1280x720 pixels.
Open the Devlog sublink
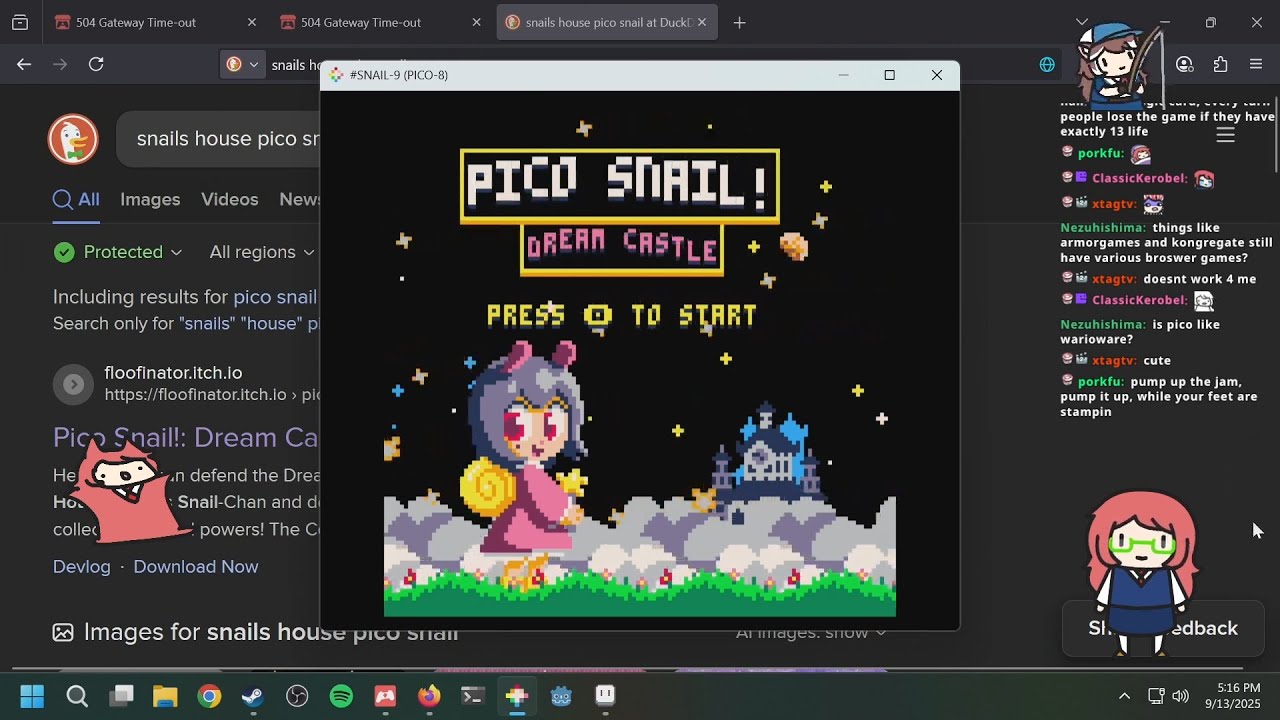pos(82,566)
